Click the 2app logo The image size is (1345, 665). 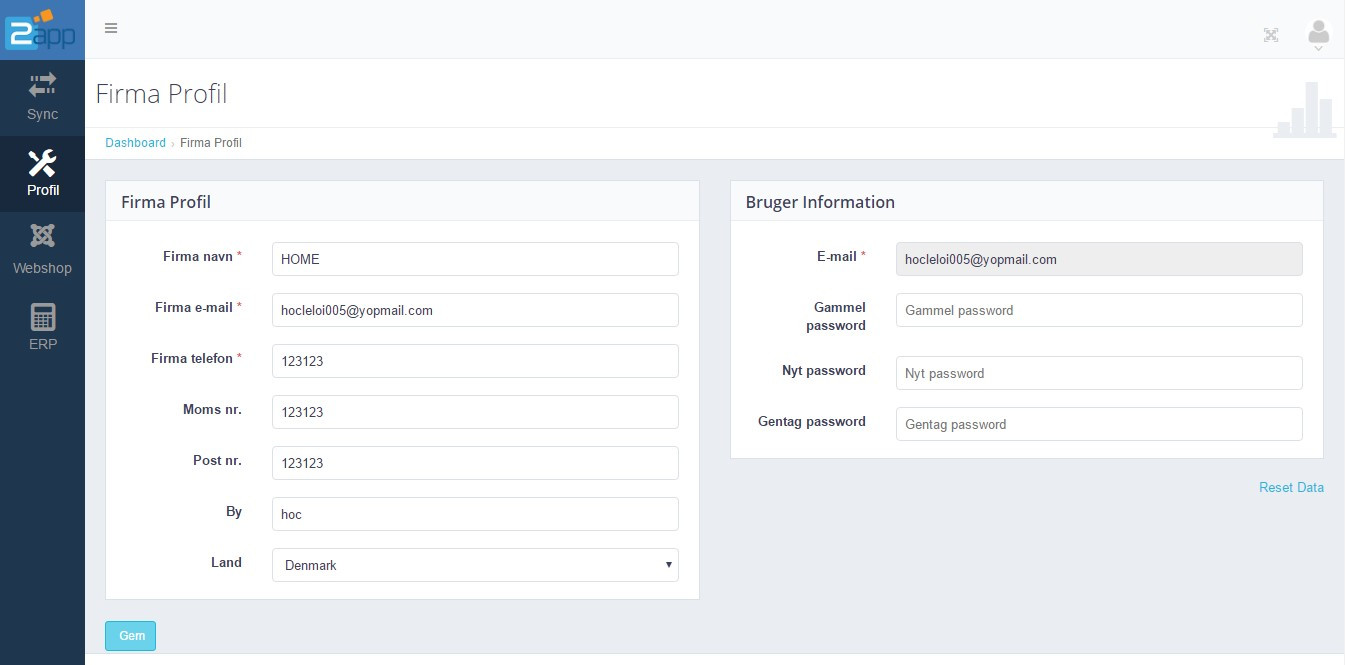click(x=41, y=30)
